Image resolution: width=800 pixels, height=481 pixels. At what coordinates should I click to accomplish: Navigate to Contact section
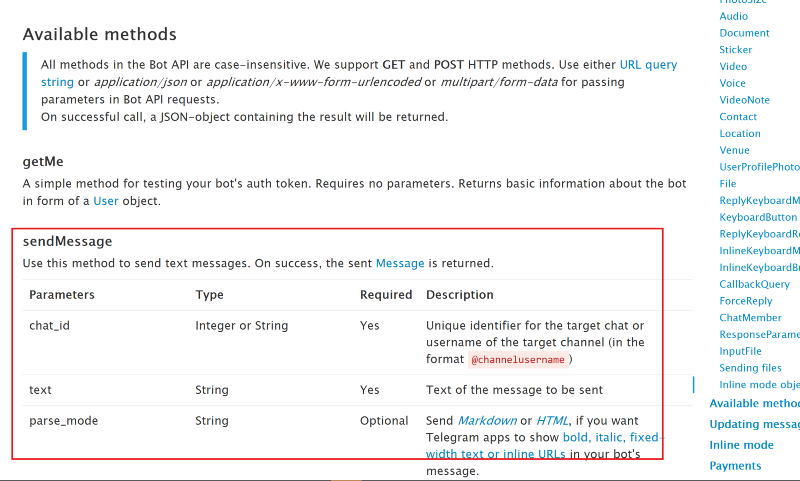pyautogui.click(x=738, y=117)
